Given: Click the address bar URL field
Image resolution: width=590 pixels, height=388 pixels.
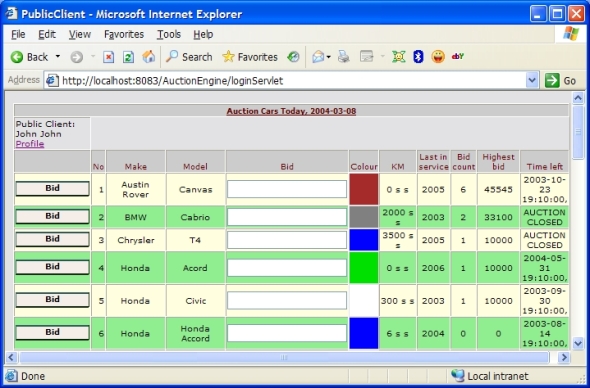Looking at the screenshot, I should (293, 81).
